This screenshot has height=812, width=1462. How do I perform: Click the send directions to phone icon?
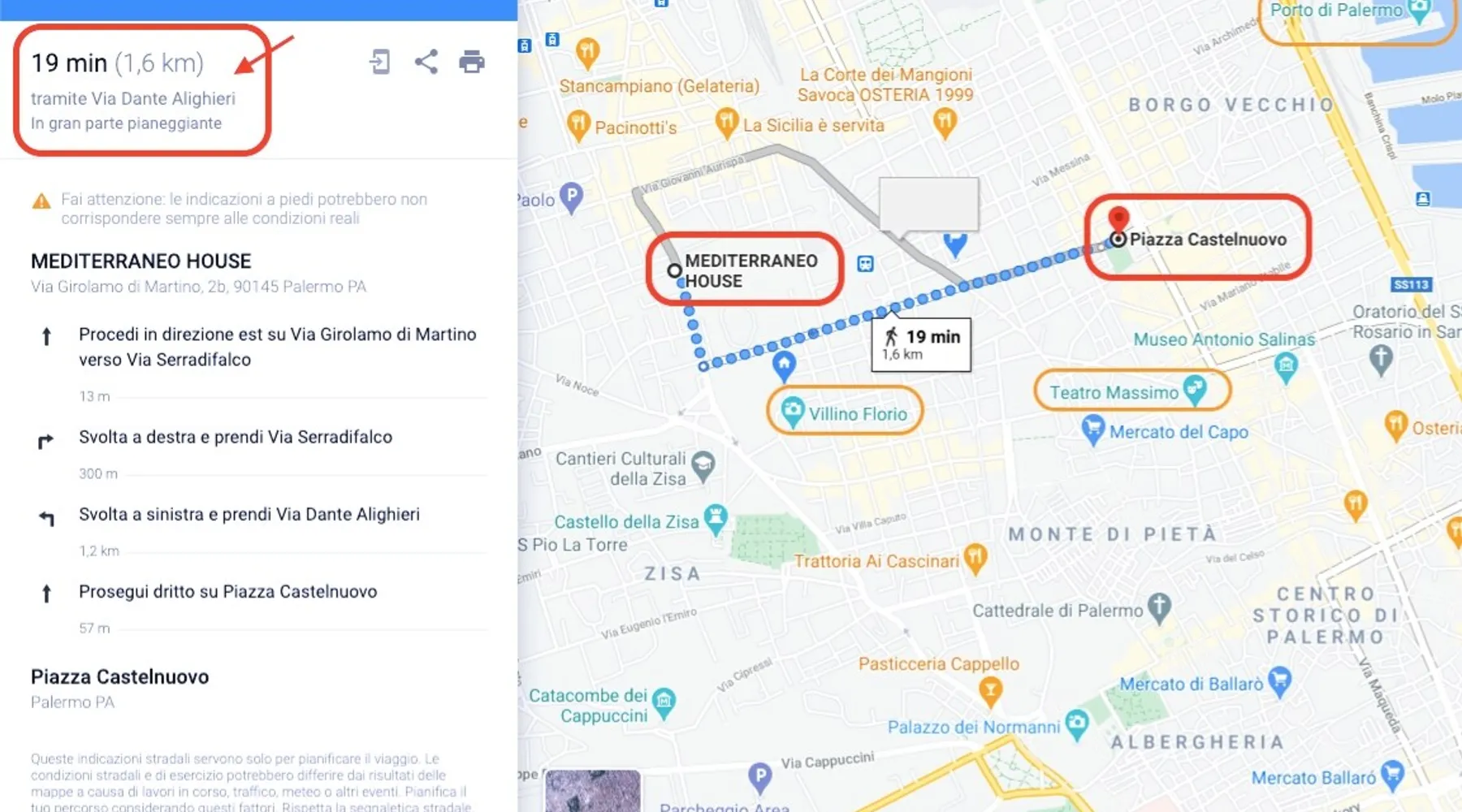tap(380, 62)
